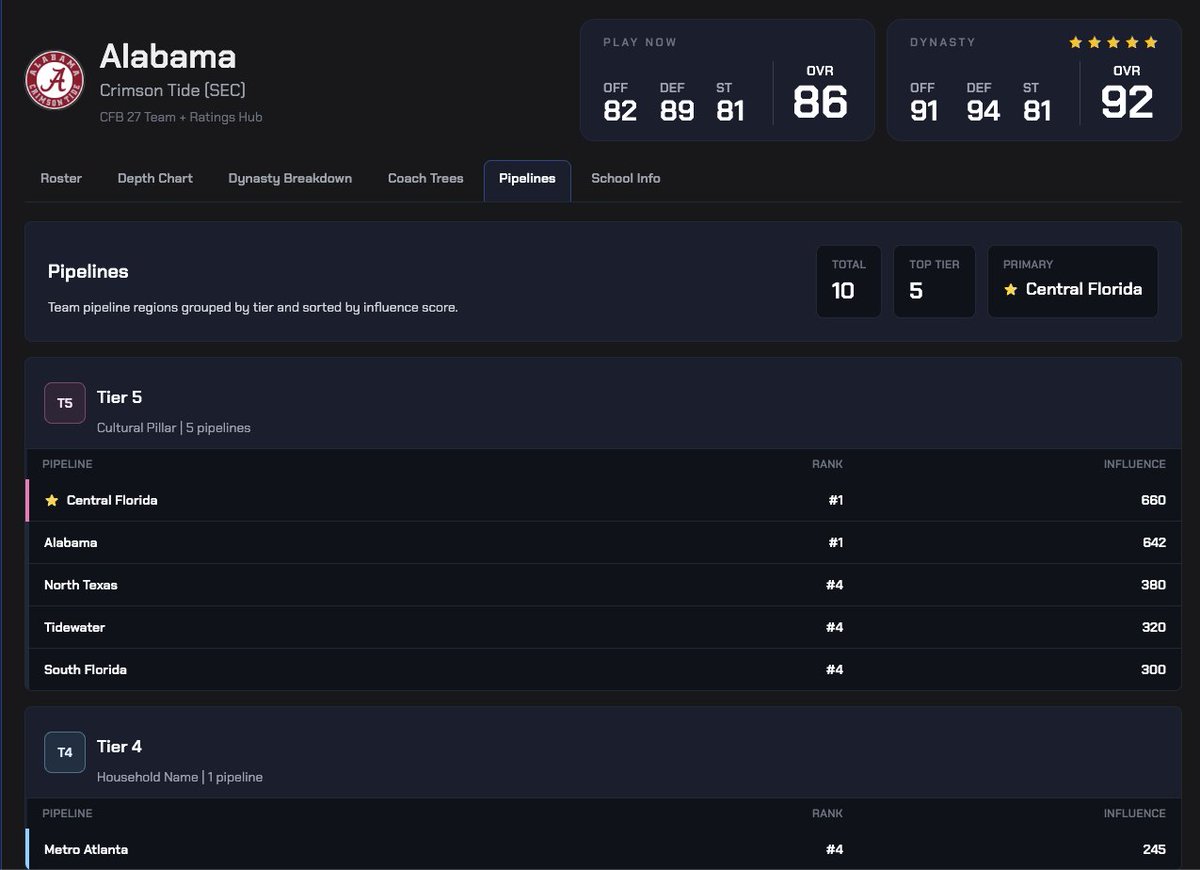Click the star in the Primary card
This screenshot has width=1200, height=870.
click(x=1011, y=289)
